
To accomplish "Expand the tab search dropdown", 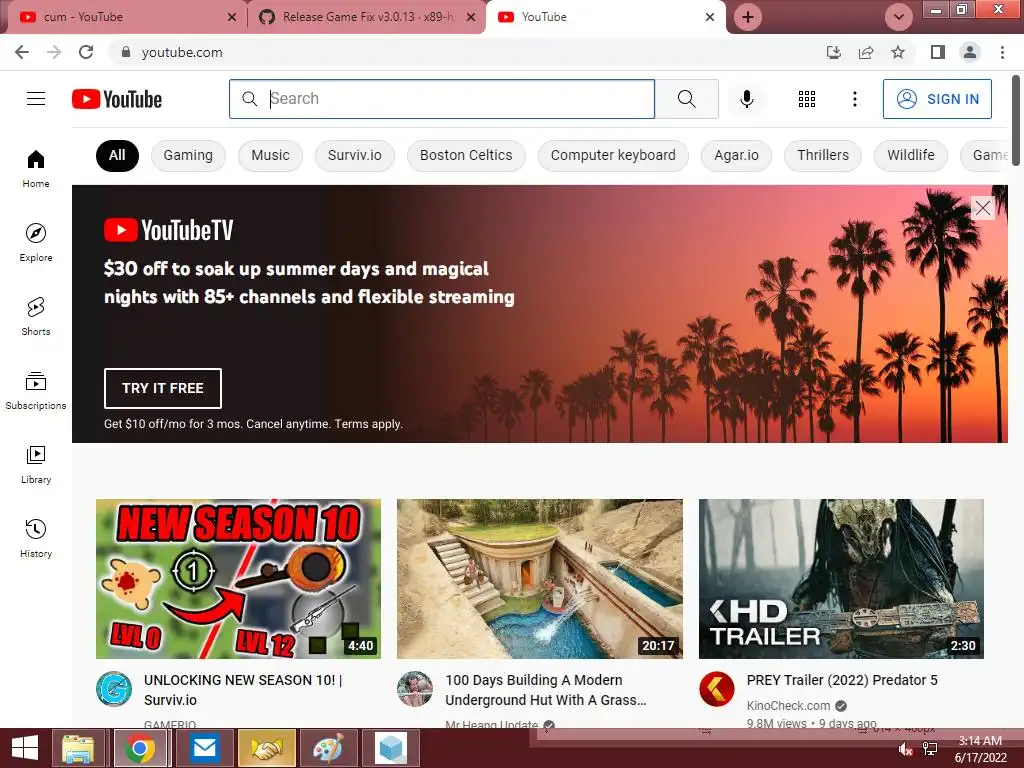I will (899, 17).
